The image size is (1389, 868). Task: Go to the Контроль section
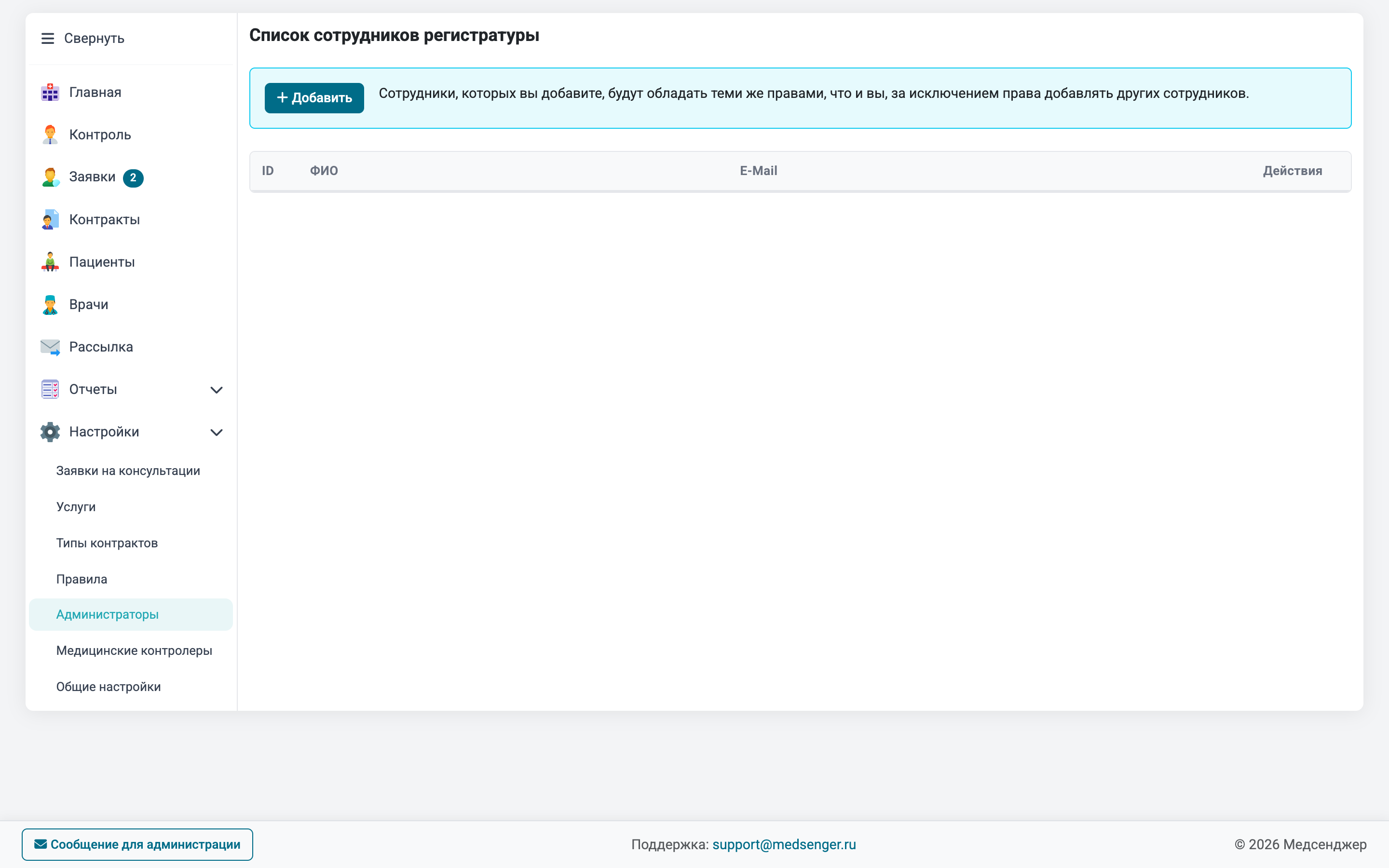point(100,135)
